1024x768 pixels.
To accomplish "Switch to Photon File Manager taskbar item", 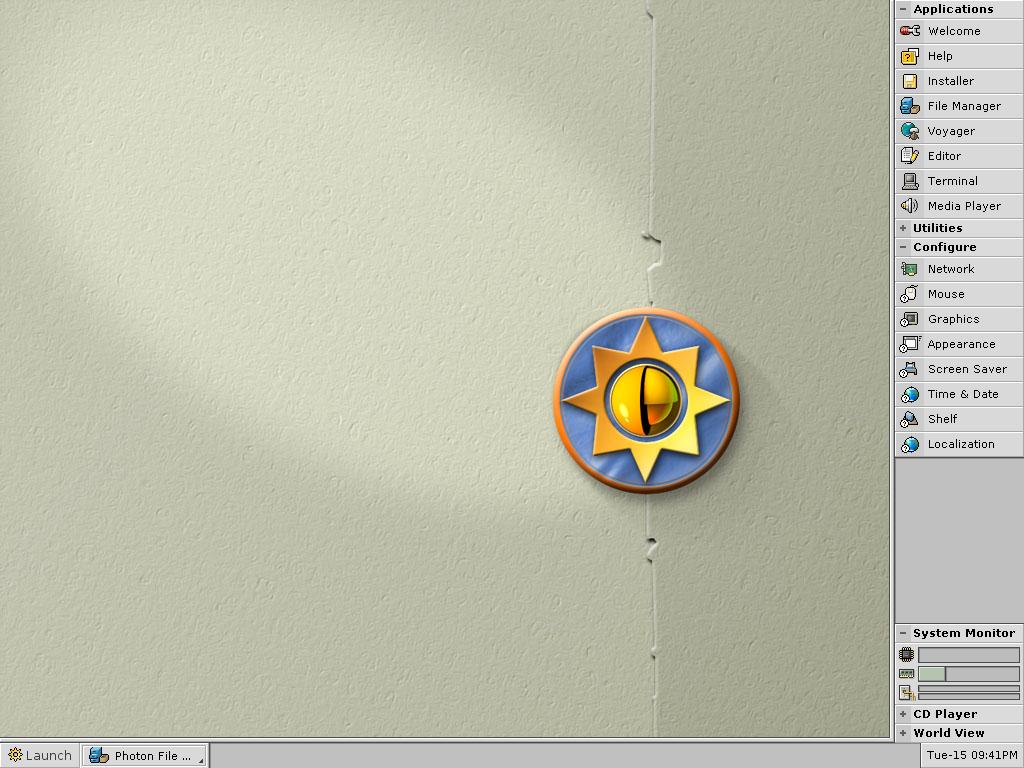I will (145, 755).
